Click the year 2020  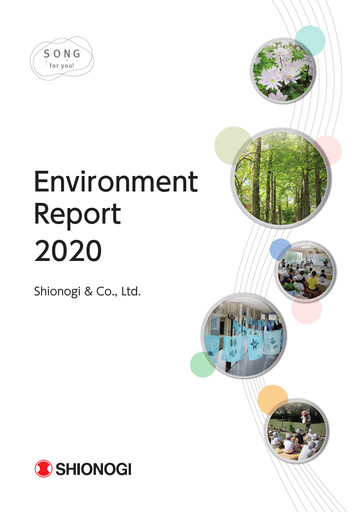(68, 251)
